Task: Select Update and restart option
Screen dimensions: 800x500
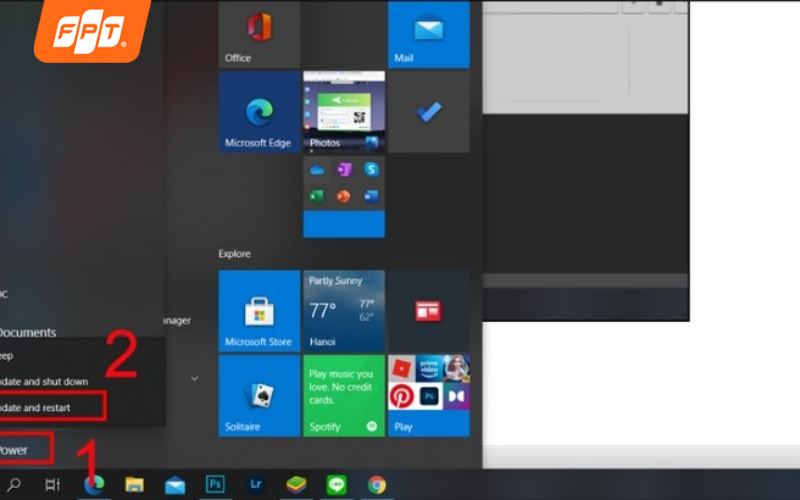Action: 53,407
